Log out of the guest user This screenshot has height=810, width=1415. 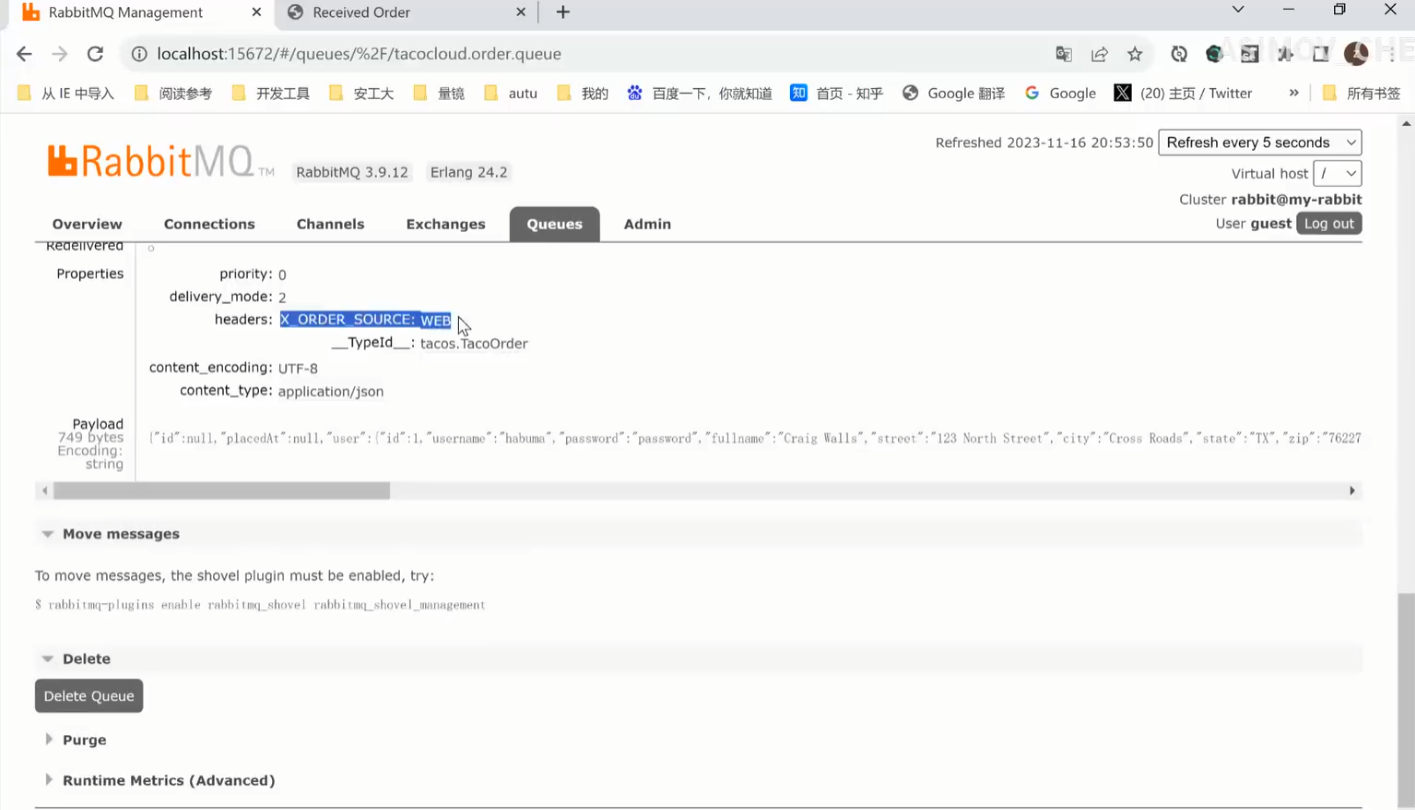tap(1328, 223)
